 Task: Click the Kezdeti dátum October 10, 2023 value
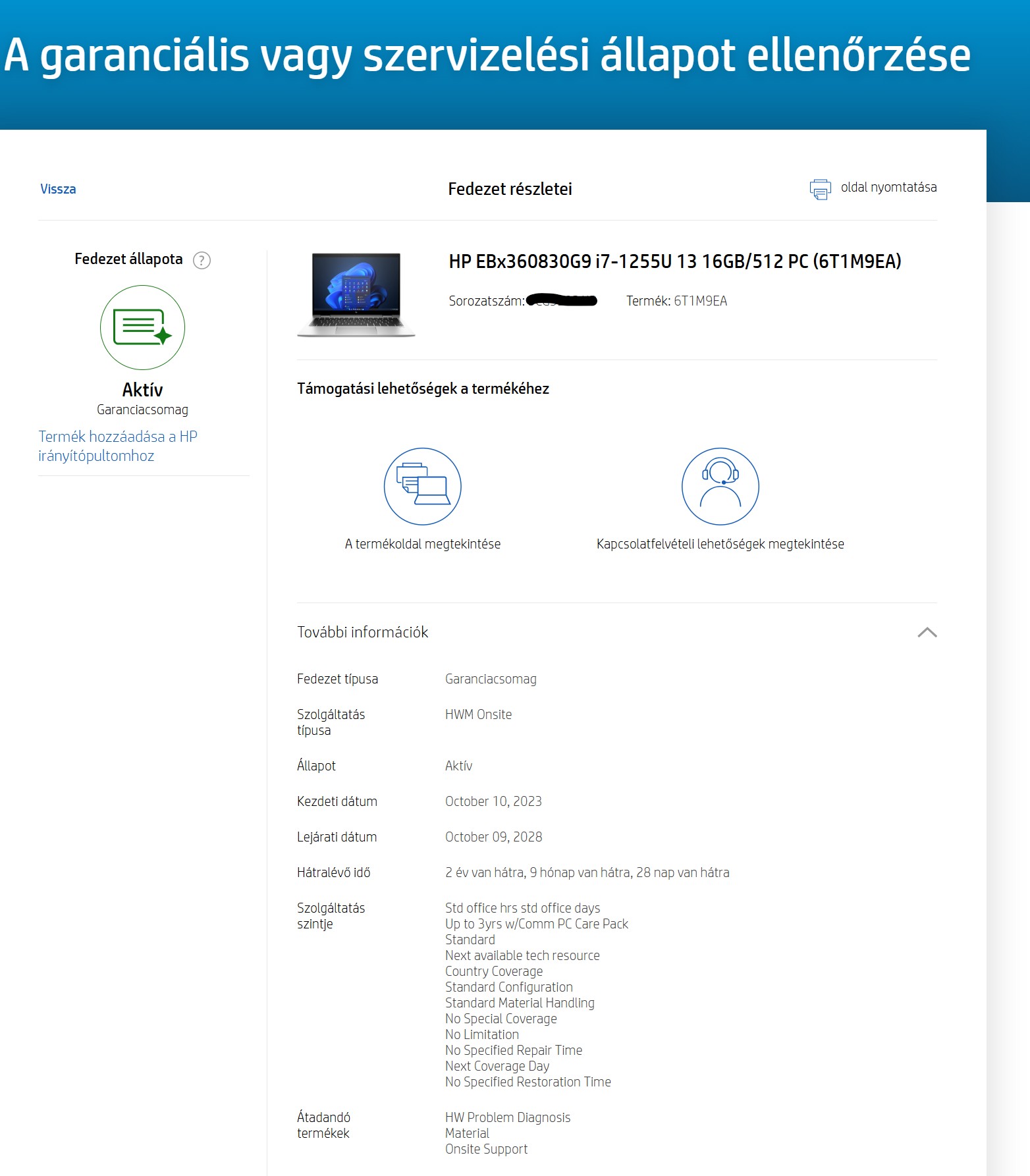point(493,801)
